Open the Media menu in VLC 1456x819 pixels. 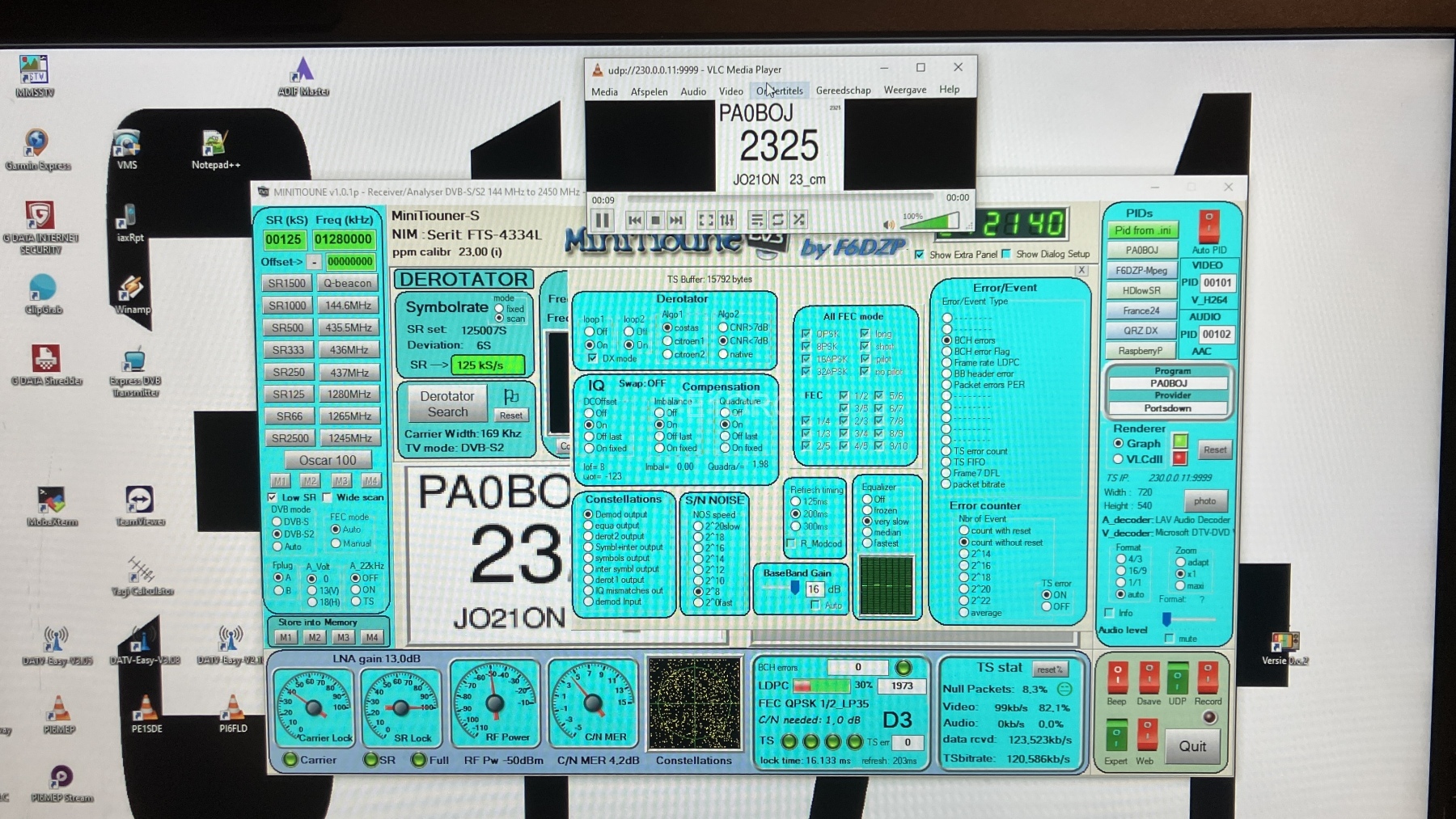(x=604, y=91)
